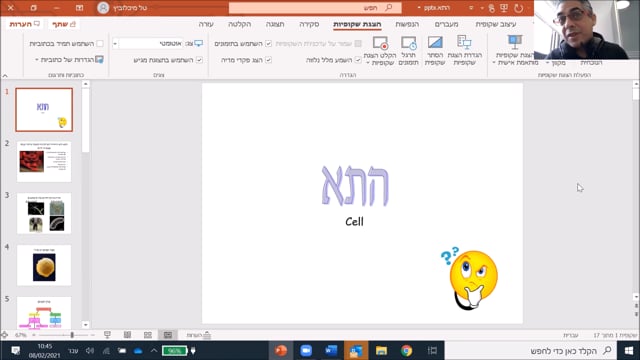Click Record Slide Show icon (הקלט הצגת שקופיות)
640x360 pixels.
coord(380,43)
